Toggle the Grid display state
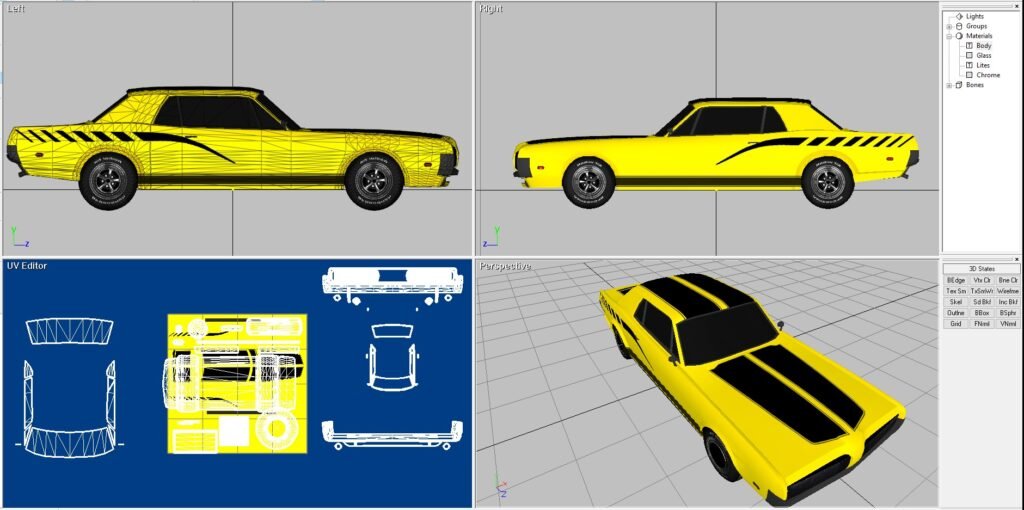The height and width of the screenshot is (510, 1024). pos(956,324)
